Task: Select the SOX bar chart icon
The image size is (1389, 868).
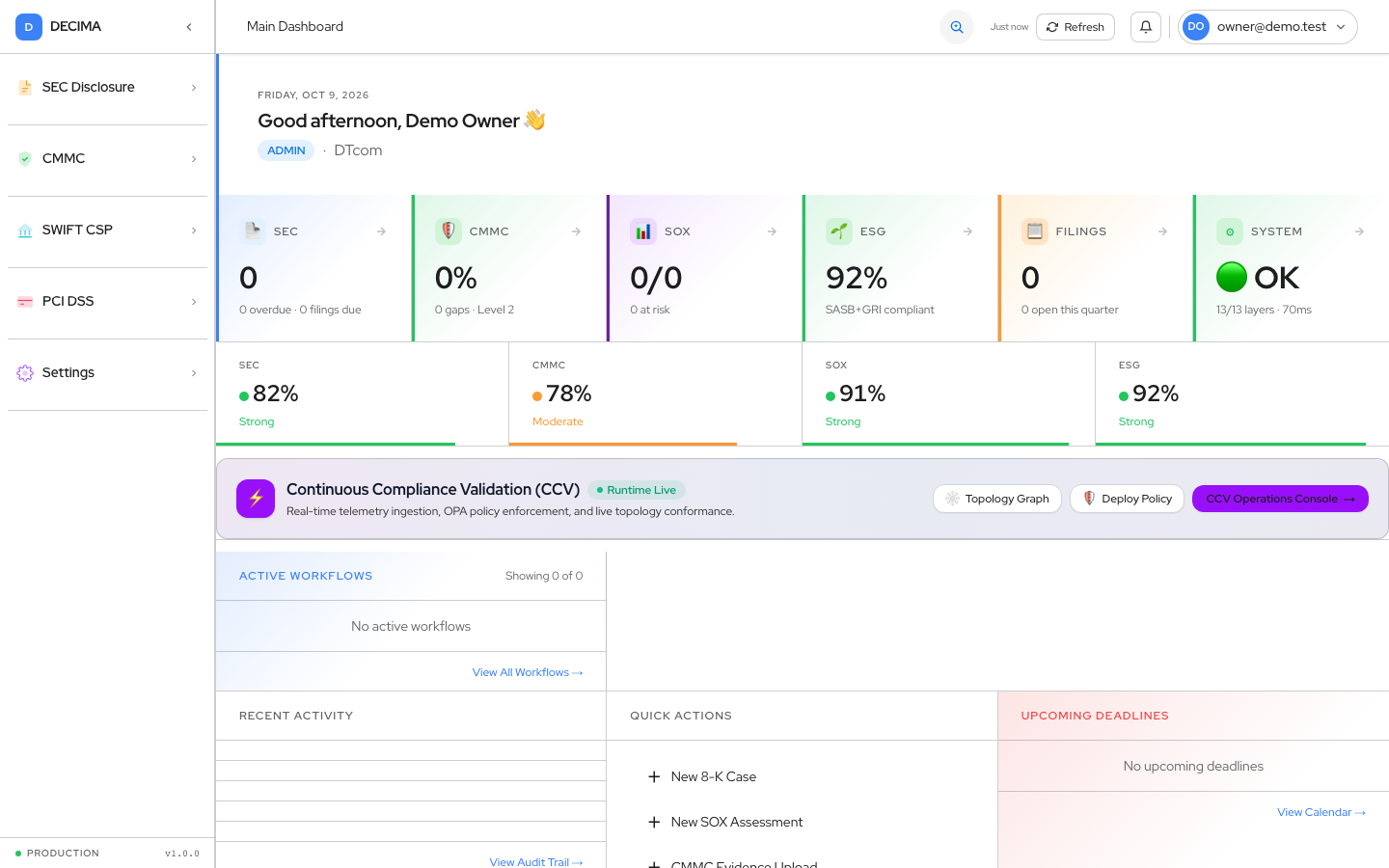Action: pyautogui.click(x=643, y=231)
